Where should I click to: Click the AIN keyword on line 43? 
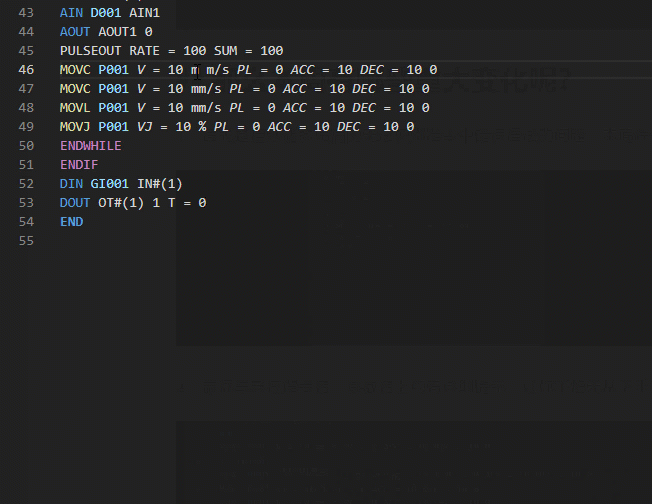[x=71, y=13]
